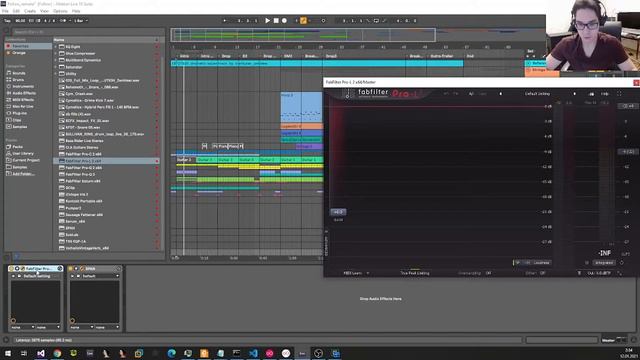Open the first None dropdown in FabFilter device
Screen dimensions: 640x360
point(22,327)
